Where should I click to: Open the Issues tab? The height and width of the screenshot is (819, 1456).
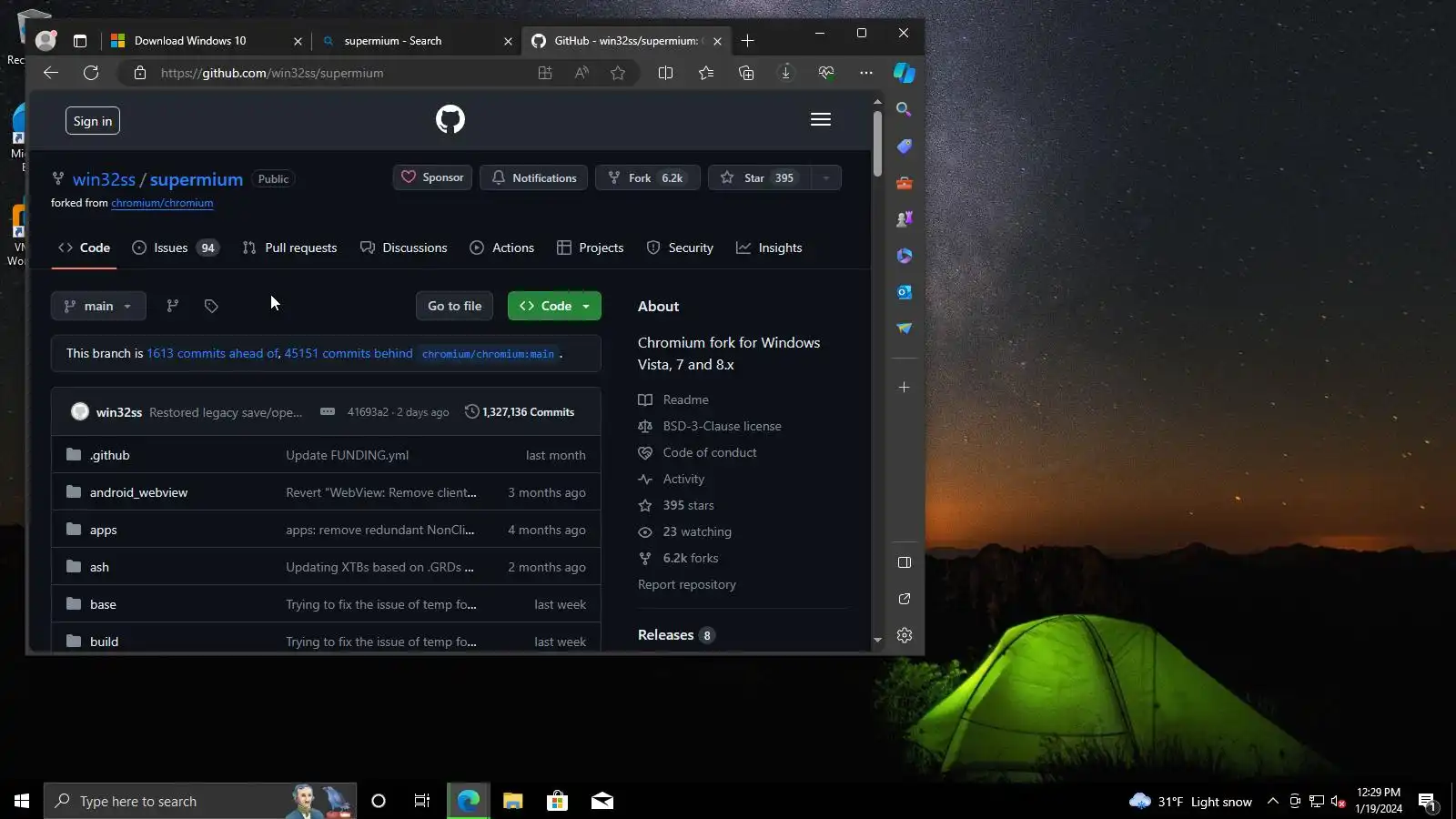pyautogui.click(x=176, y=248)
